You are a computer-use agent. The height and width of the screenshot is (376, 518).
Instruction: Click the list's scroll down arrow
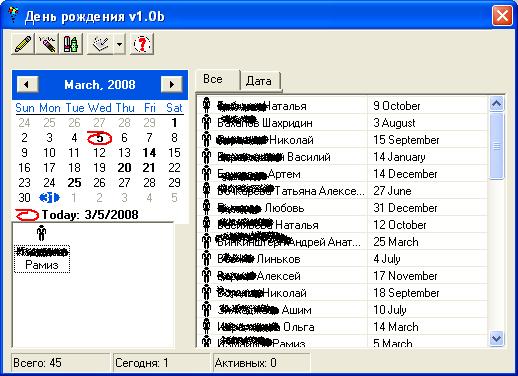(x=497, y=338)
